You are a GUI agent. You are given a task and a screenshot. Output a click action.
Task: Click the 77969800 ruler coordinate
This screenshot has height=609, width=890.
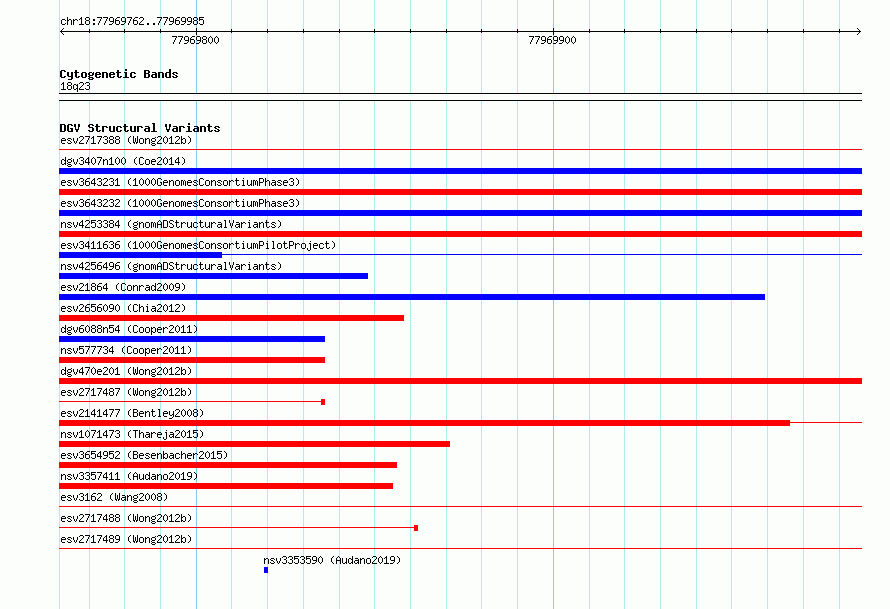pyautogui.click(x=195, y=40)
